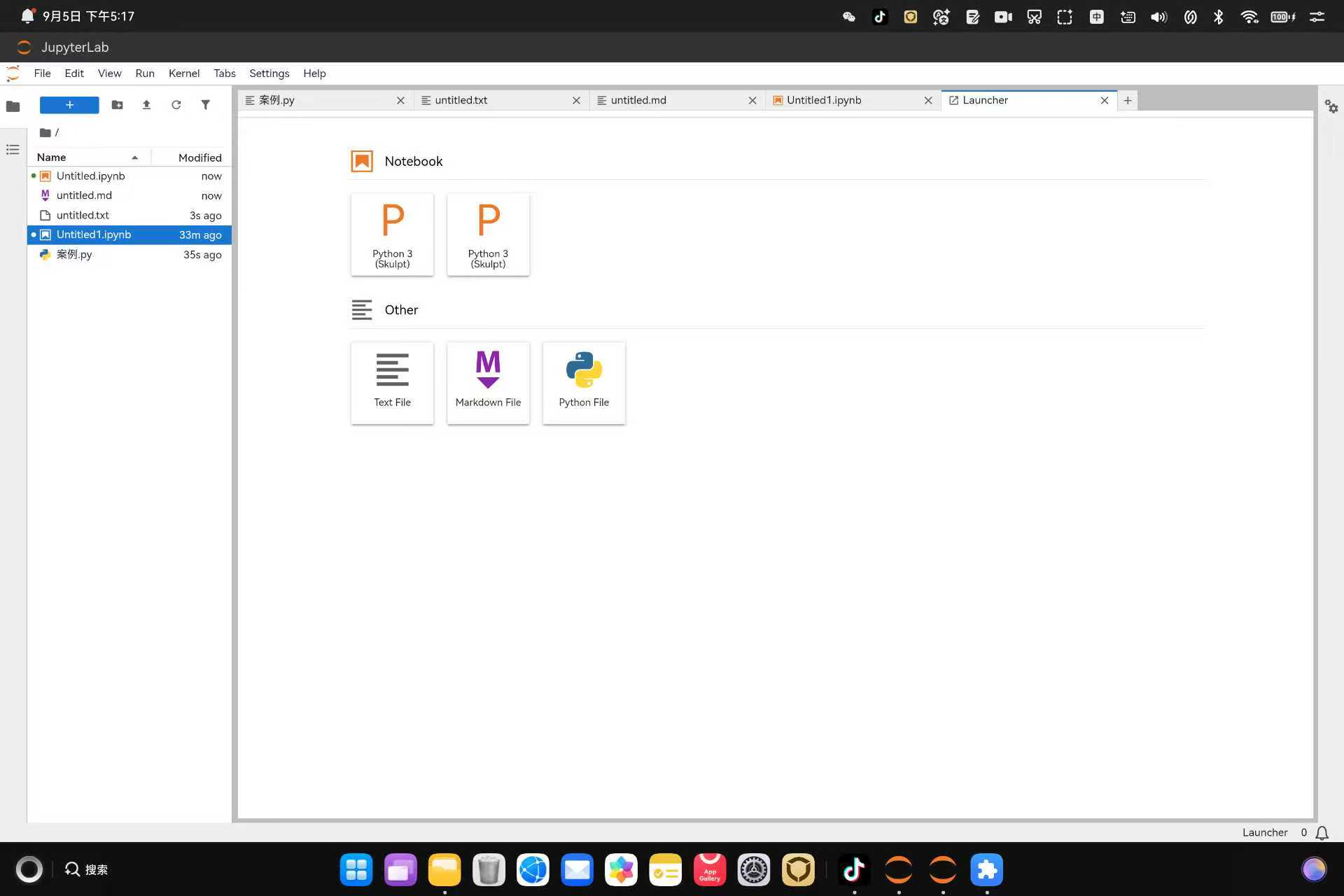1344x896 pixels.
Task: Open the WeChat tray icon in top bar
Action: tap(849, 17)
